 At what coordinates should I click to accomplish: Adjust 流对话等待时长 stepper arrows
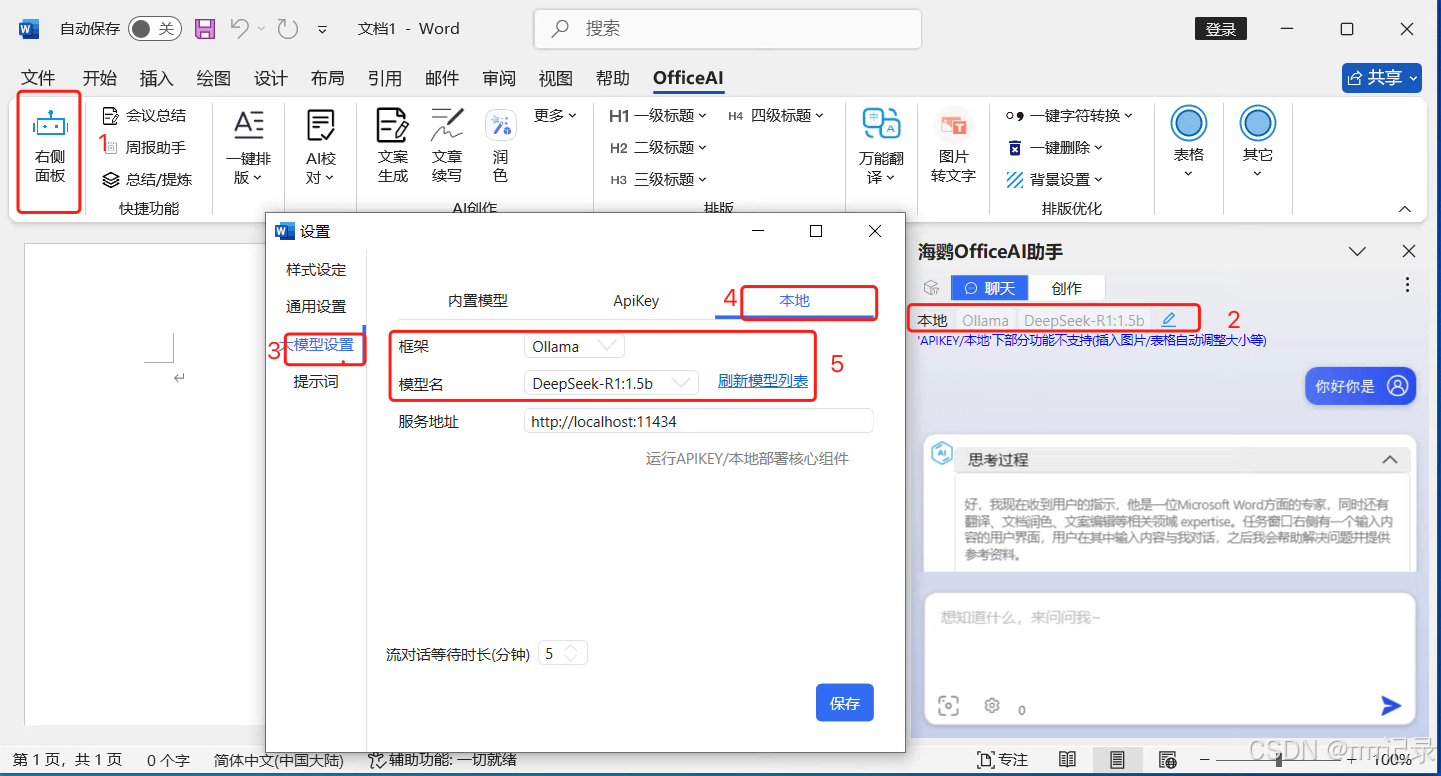tap(571, 653)
